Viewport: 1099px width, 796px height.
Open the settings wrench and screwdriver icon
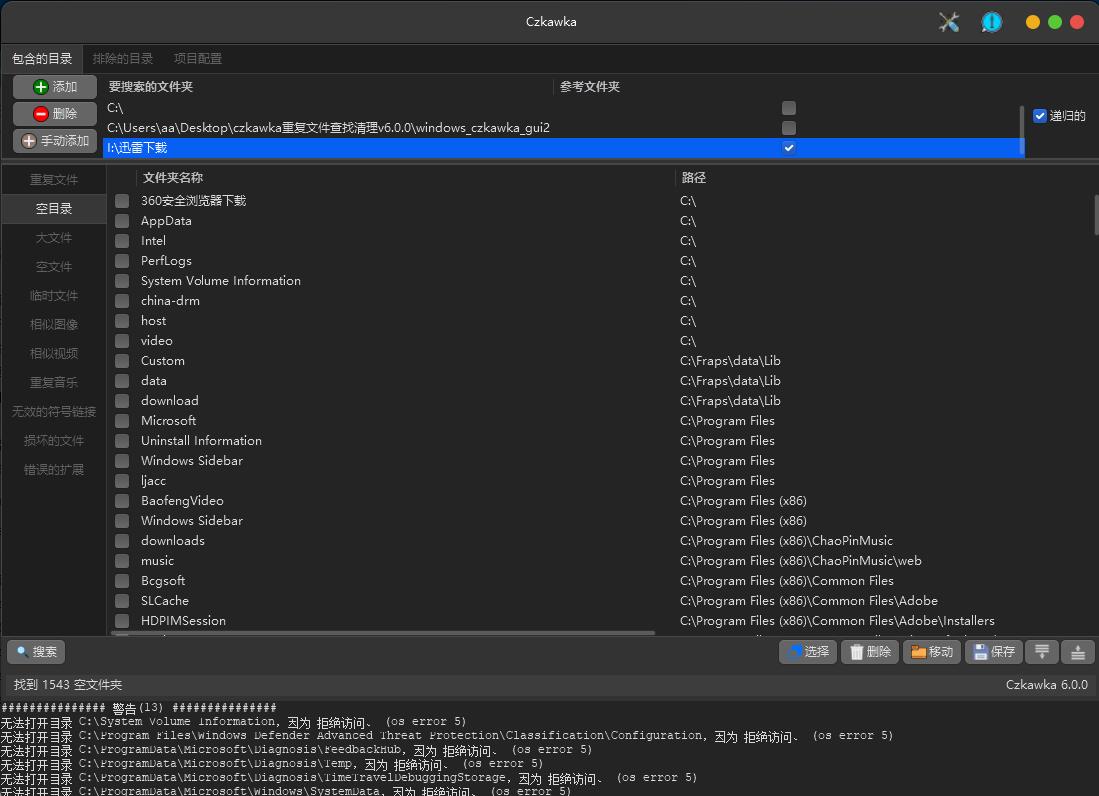(948, 22)
